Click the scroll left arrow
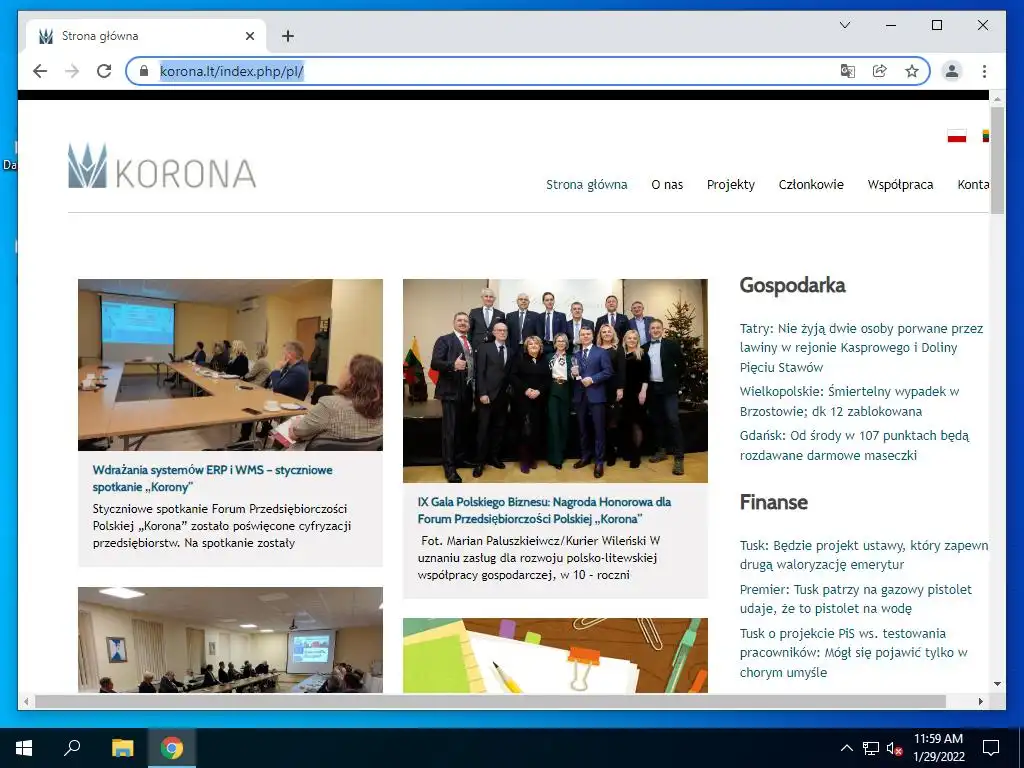This screenshot has width=1024, height=768. click(26, 701)
